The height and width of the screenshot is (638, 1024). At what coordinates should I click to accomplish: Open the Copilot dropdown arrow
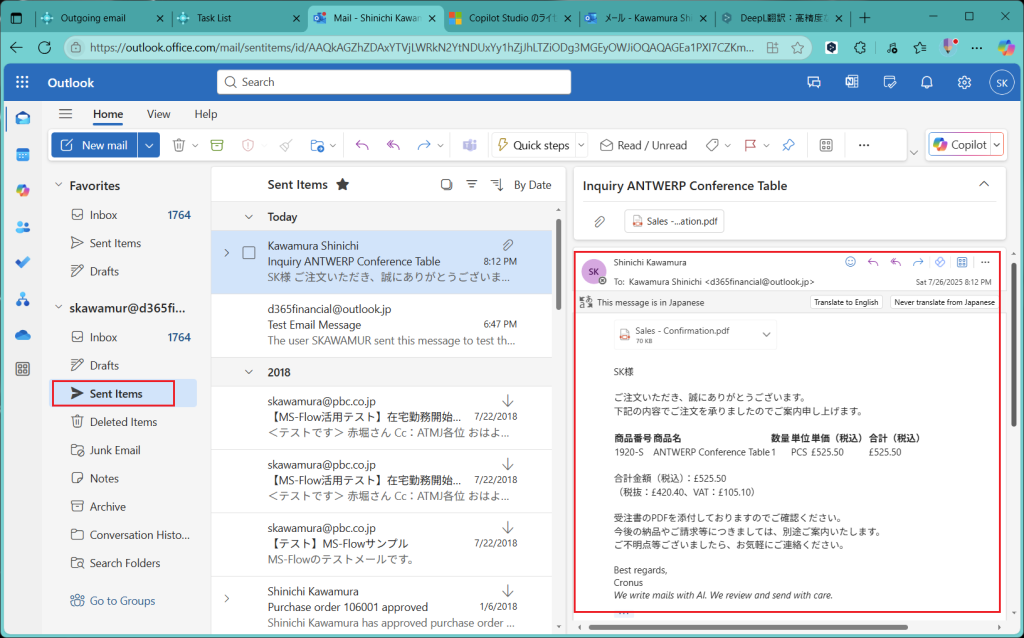[997, 145]
